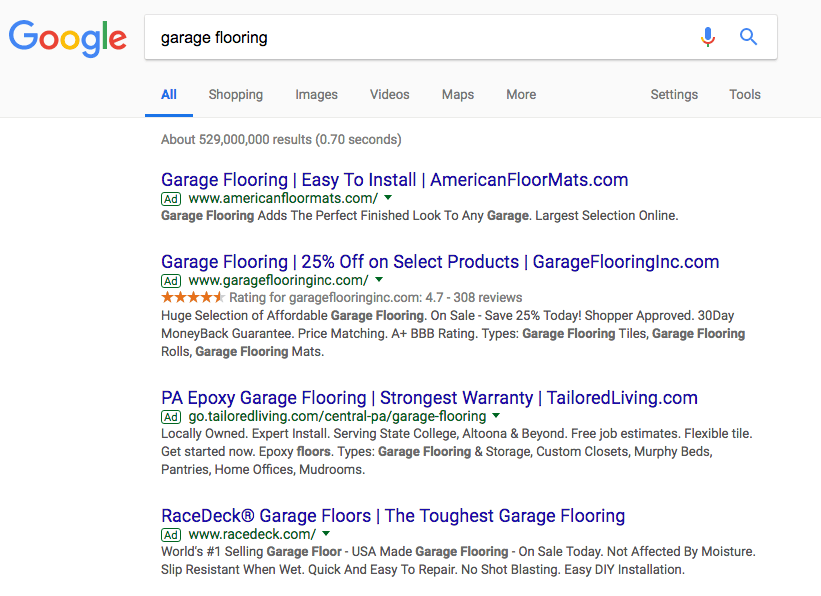Click the www.garageflooringinc.com/ URL
This screenshot has height=596, width=821.
tap(279, 280)
